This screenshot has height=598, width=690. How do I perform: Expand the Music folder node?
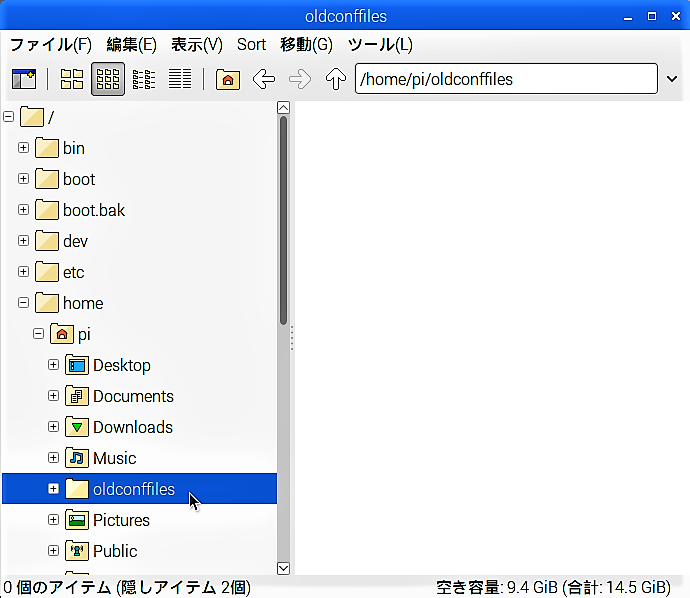tap(53, 458)
